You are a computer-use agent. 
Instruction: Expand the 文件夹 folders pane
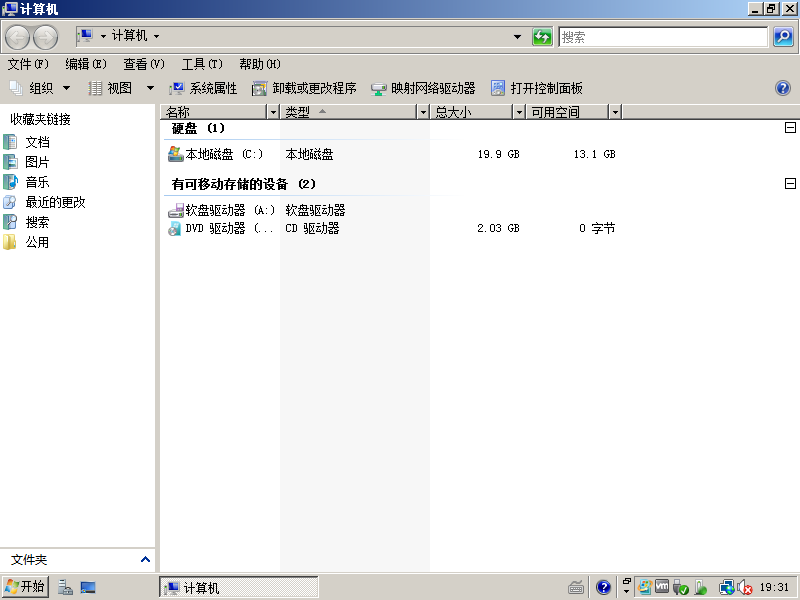[145, 560]
